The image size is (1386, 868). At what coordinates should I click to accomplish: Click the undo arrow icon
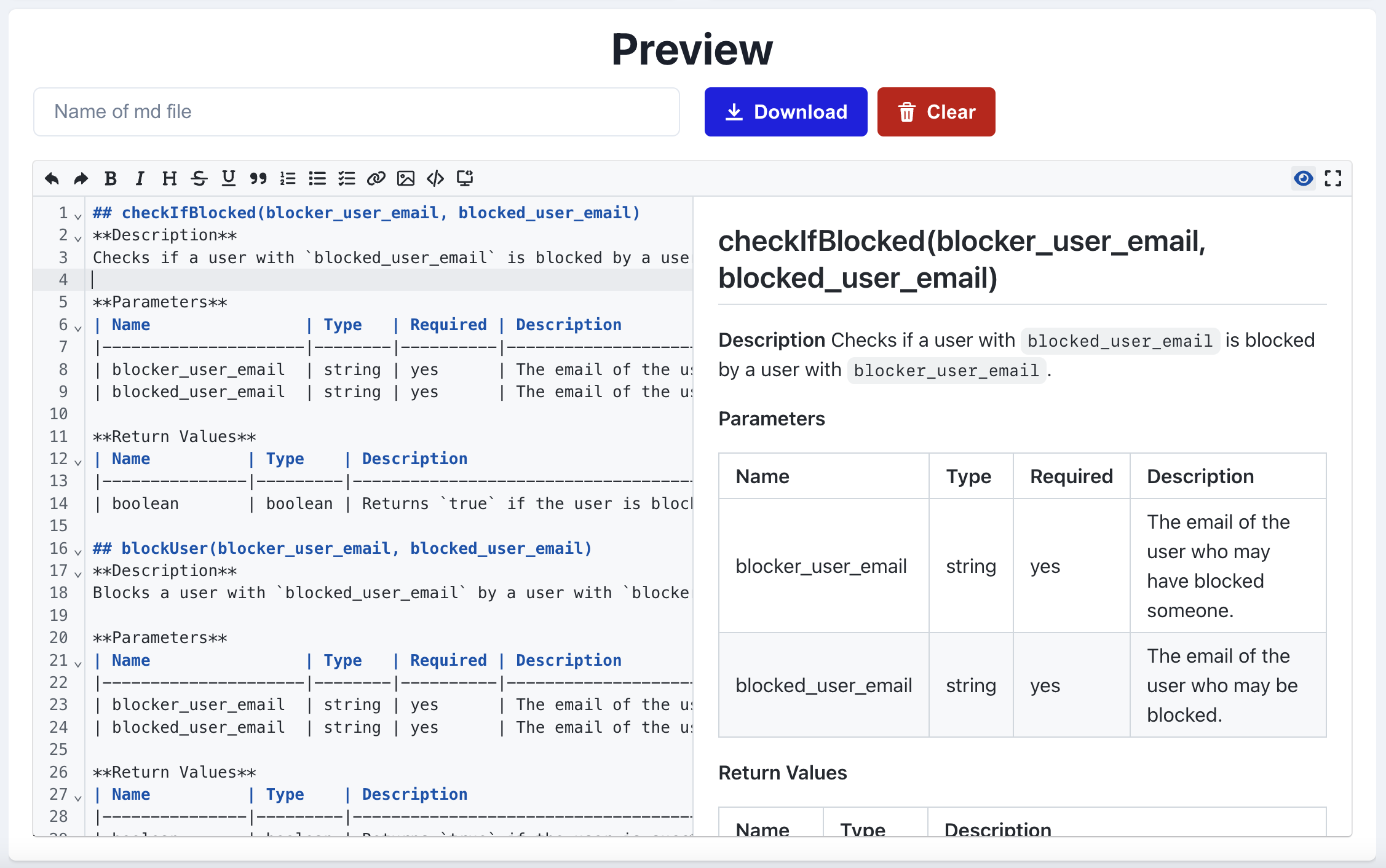[52, 179]
